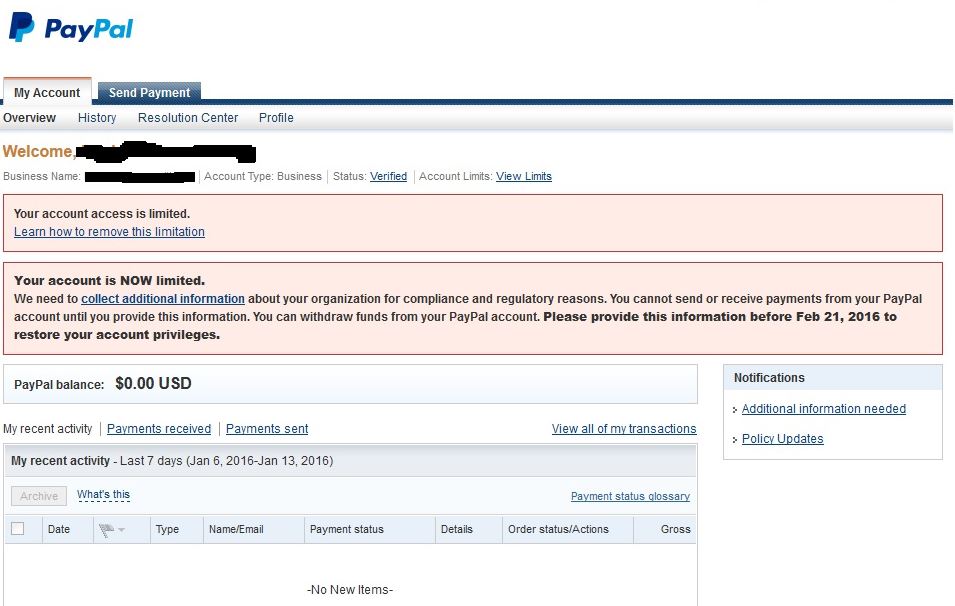955x606 pixels.
Task: Click the Name/Email column header
Action: [236, 529]
